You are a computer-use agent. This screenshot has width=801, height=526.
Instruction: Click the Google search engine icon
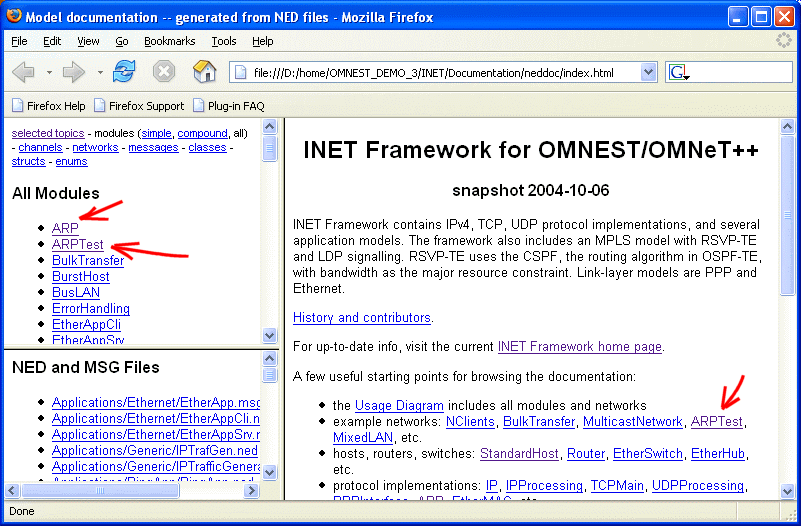(x=679, y=73)
